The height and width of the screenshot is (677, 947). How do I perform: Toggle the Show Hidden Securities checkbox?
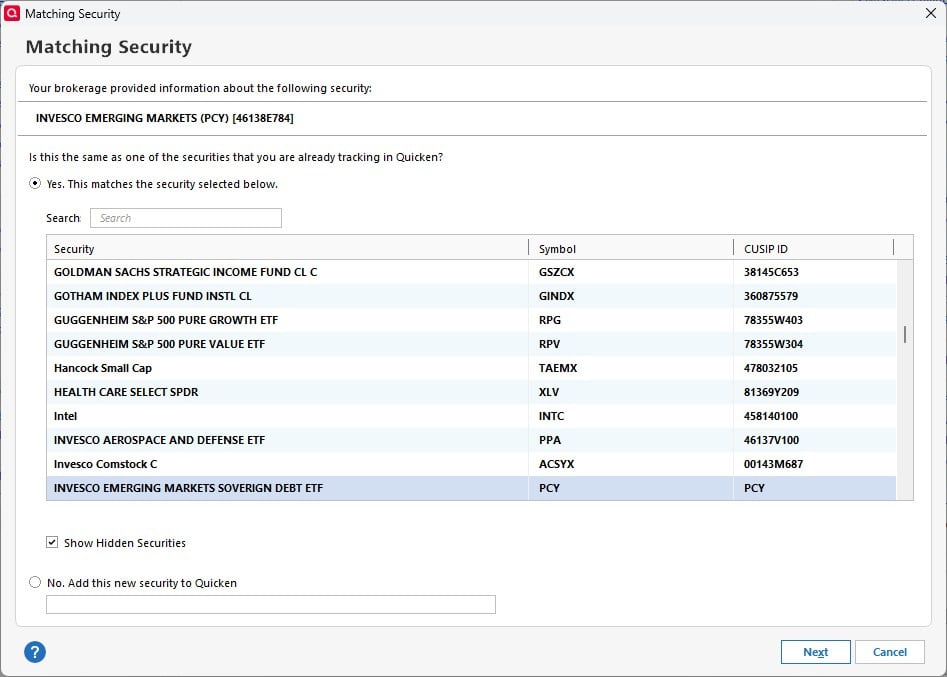[x=52, y=543]
